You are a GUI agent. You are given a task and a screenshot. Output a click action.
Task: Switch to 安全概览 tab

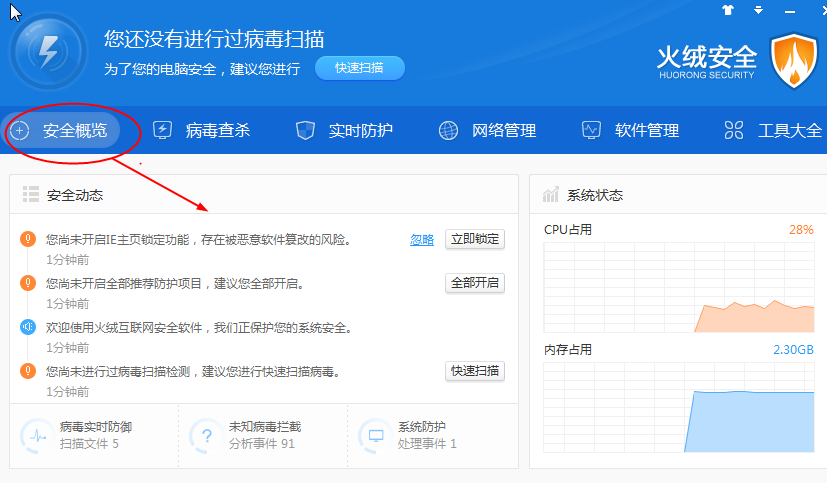click(x=62, y=130)
